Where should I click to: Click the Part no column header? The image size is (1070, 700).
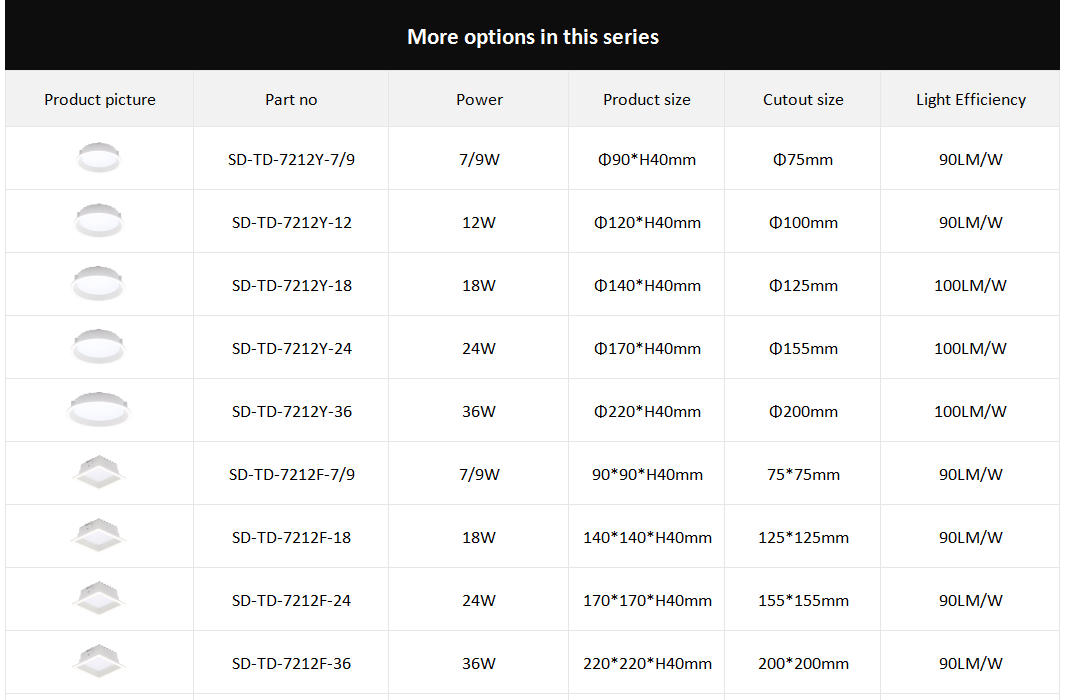(x=291, y=100)
